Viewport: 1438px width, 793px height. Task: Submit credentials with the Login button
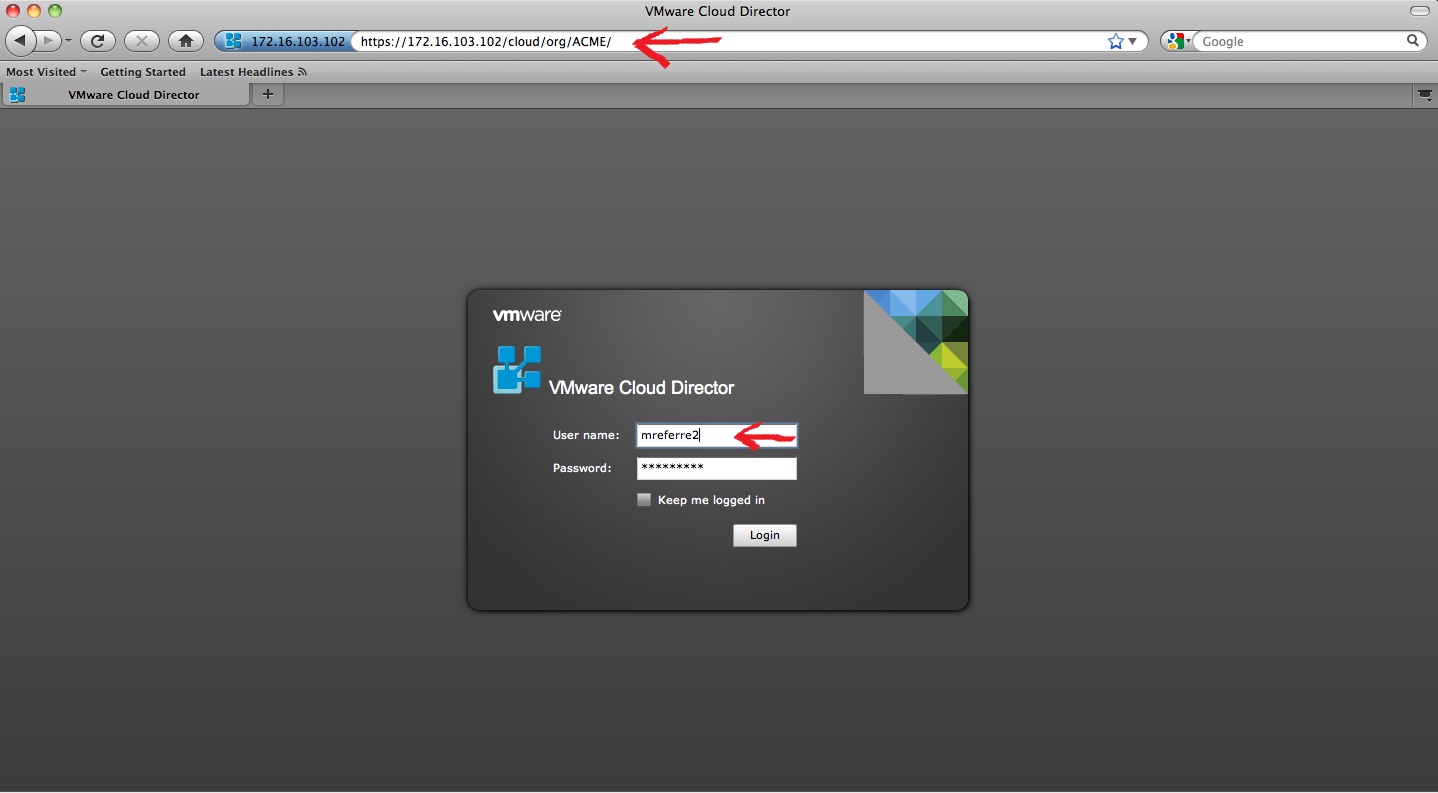(764, 535)
